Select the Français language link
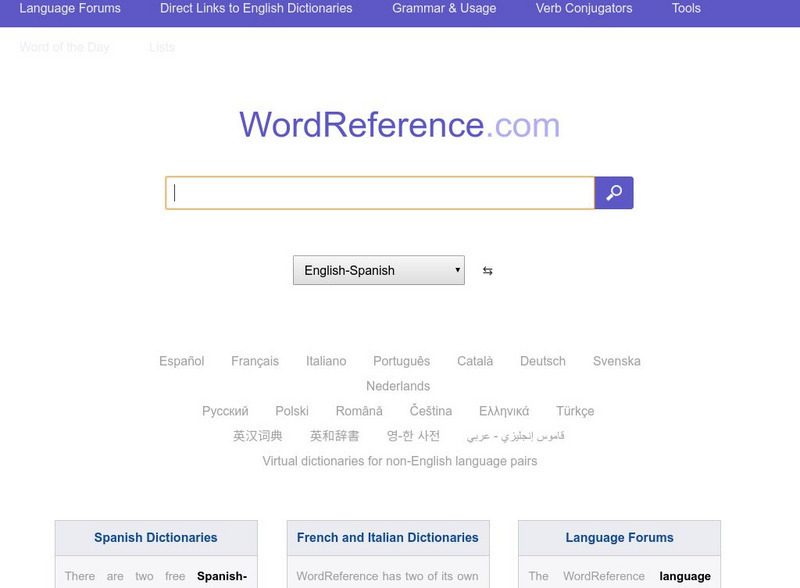 point(255,361)
